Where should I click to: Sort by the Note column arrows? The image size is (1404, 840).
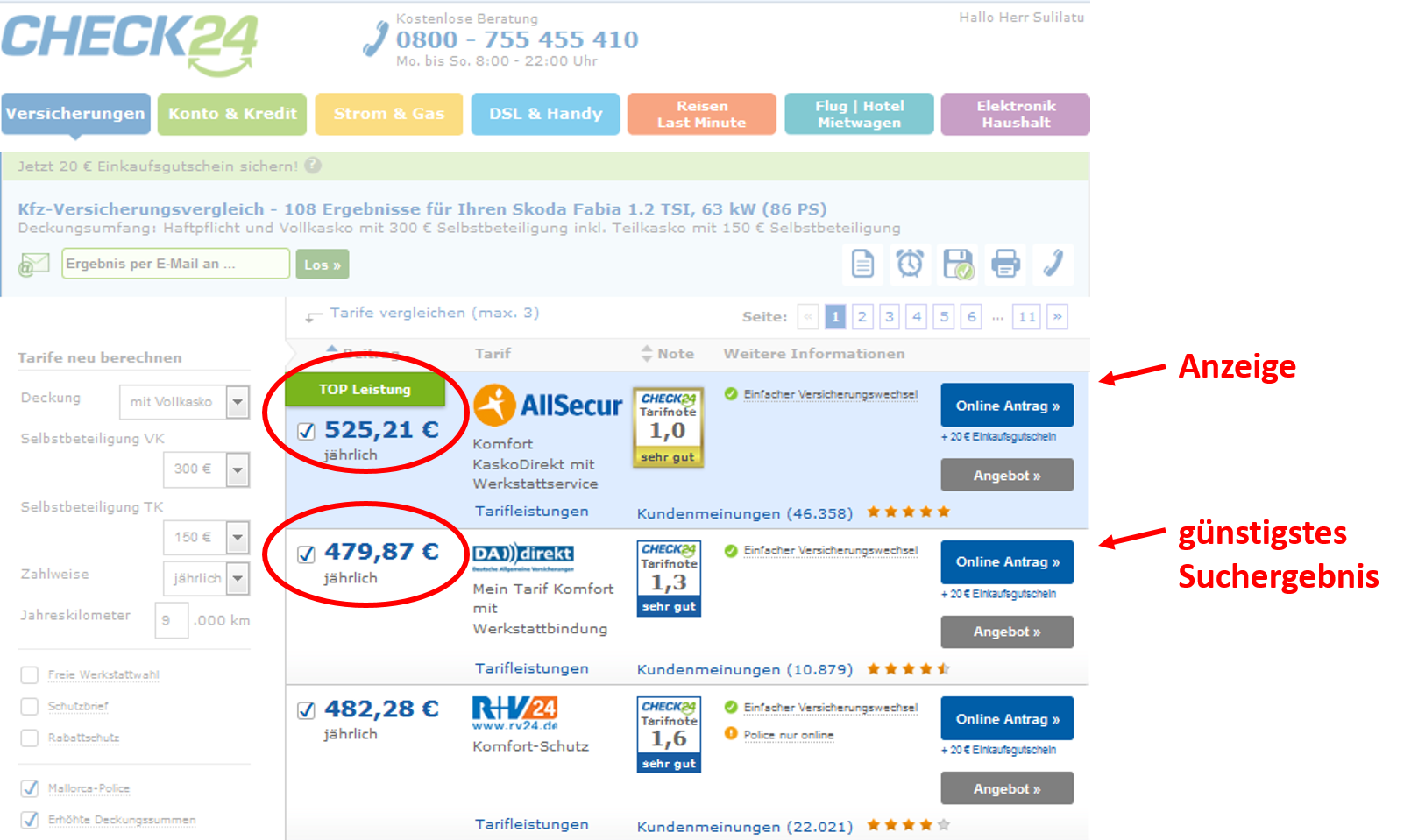point(647,353)
